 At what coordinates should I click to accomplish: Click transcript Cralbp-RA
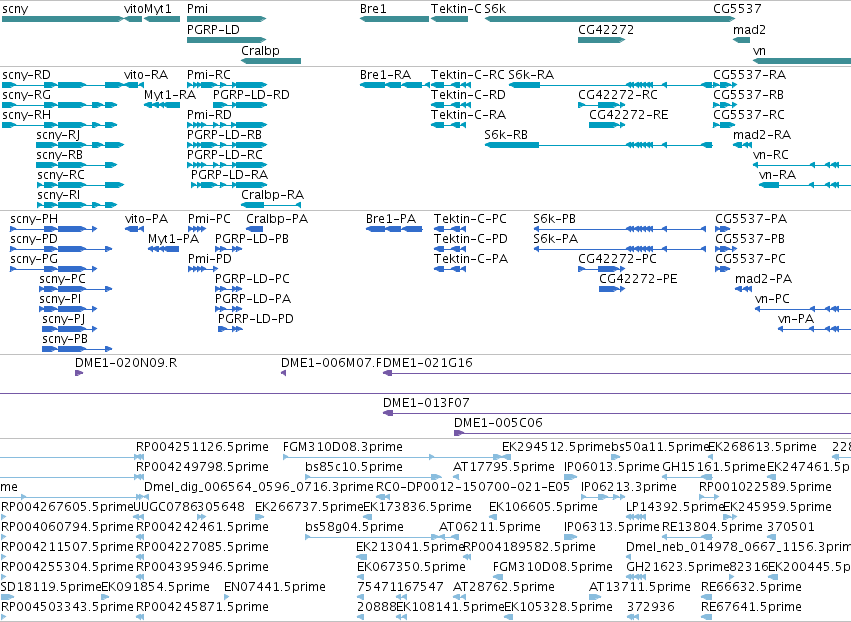[272, 195]
